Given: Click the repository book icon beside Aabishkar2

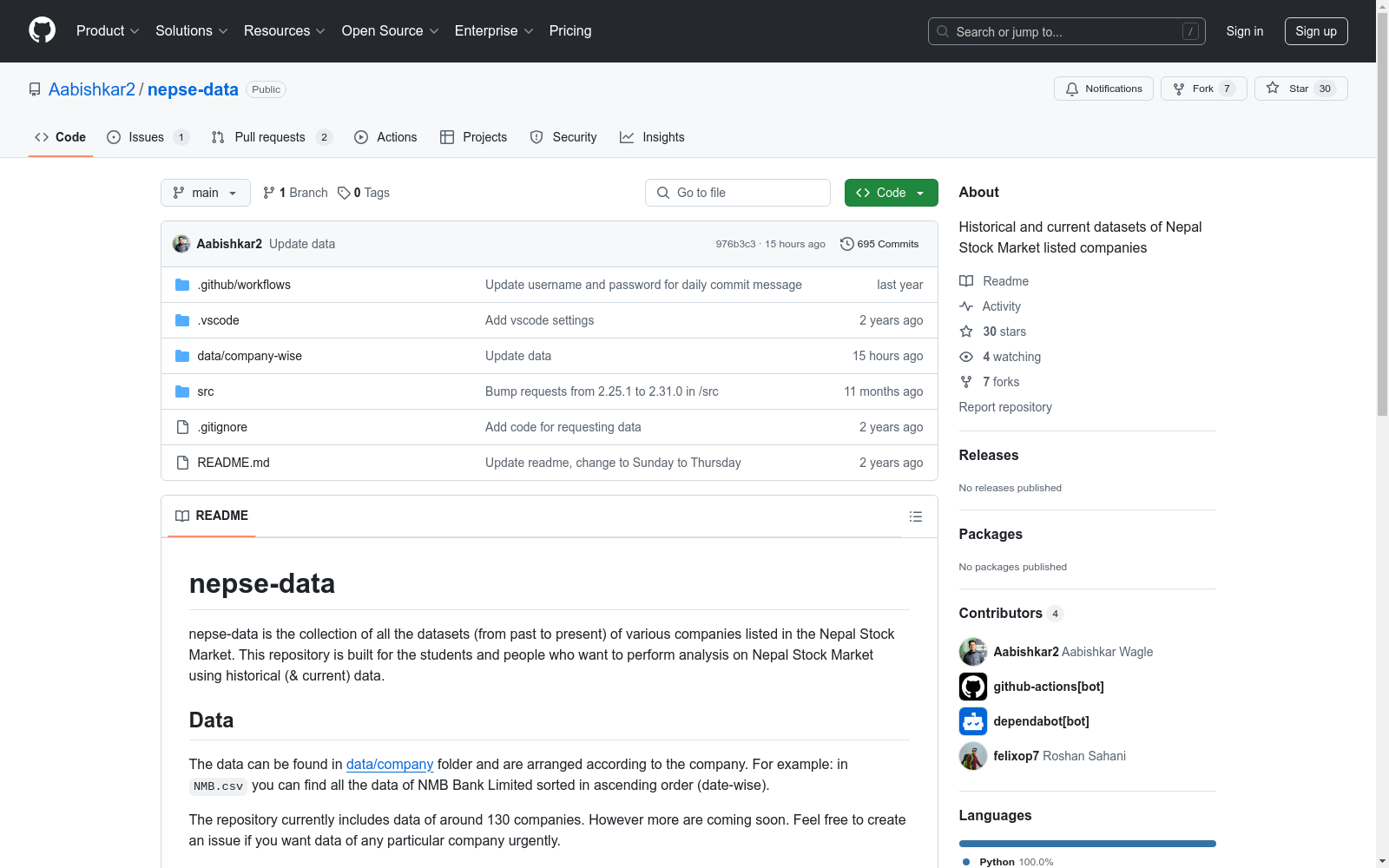Looking at the screenshot, I should click(35, 89).
